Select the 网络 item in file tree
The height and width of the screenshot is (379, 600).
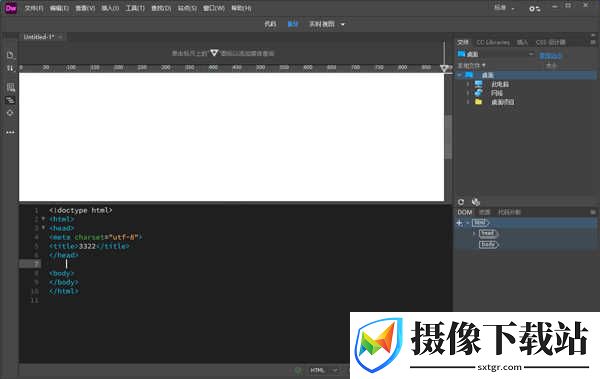click(497, 93)
